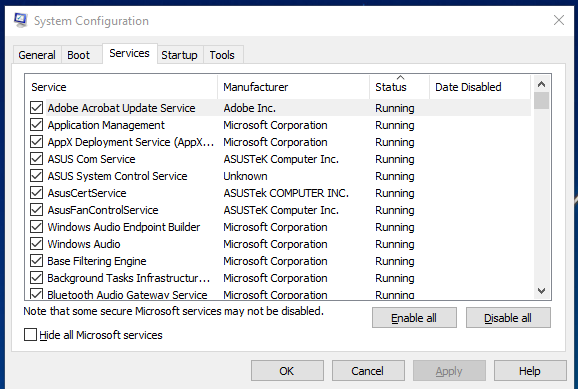Uncheck AppX Deployment Service checkbox
578x389 pixels.
pyautogui.click(x=36, y=142)
